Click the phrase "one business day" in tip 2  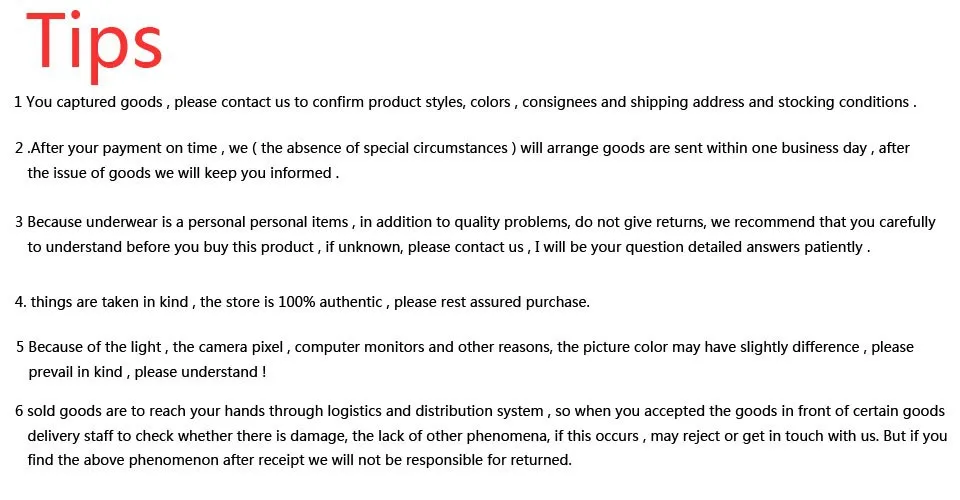811,148
